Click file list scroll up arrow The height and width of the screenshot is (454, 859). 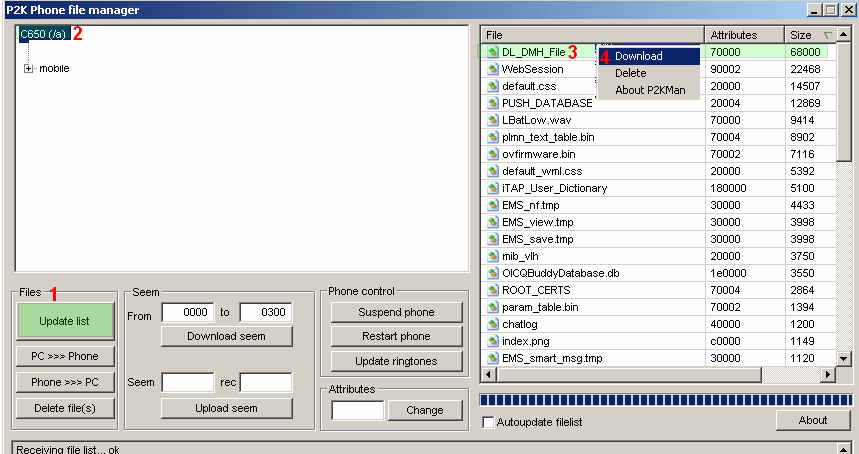844,35
